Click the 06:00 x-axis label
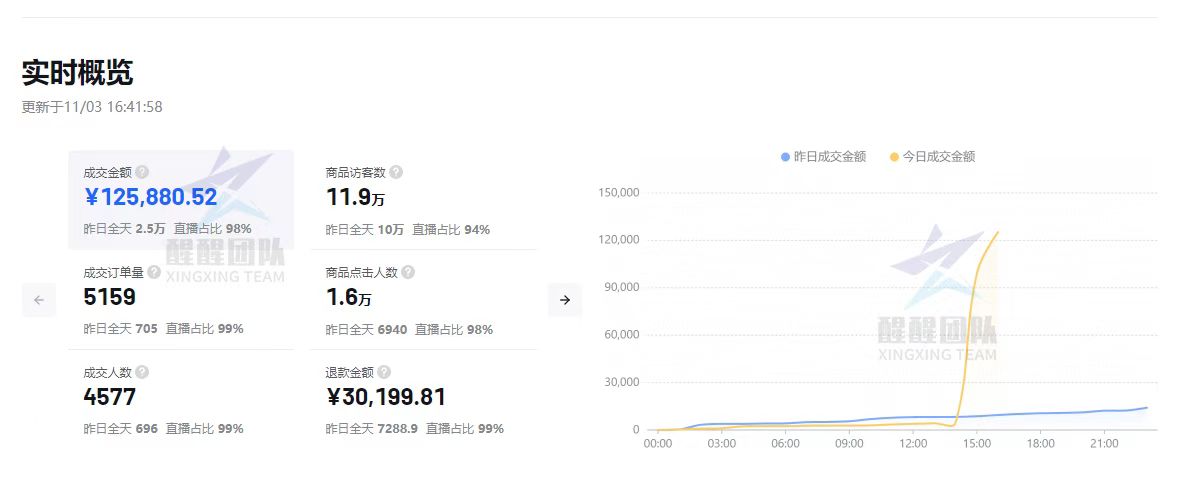 point(785,444)
